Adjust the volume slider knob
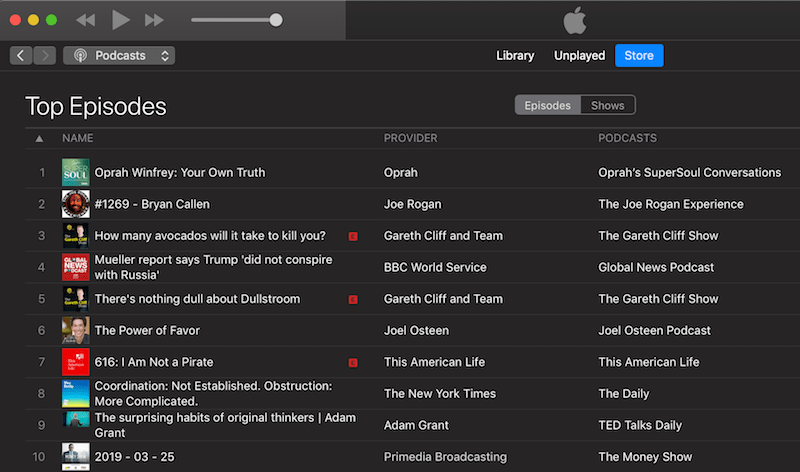The height and width of the screenshot is (472, 800). point(276,20)
